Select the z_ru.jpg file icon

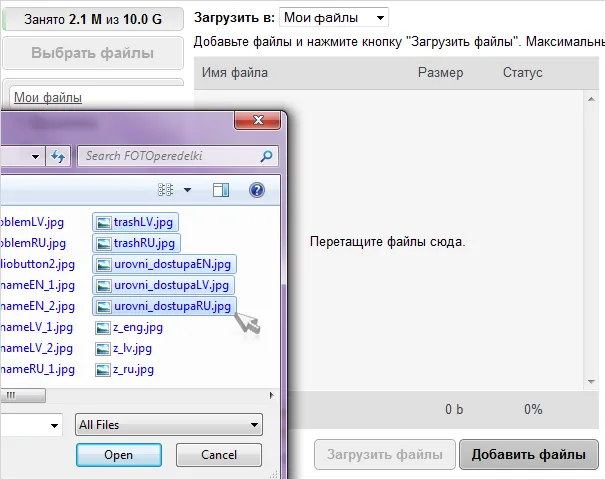click(103, 369)
